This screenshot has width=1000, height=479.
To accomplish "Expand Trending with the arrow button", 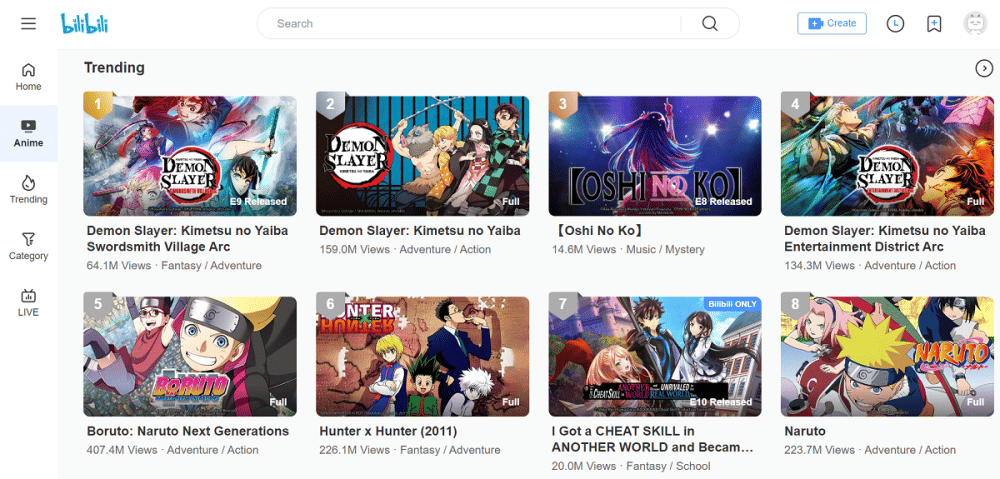I will (x=984, y=68).
